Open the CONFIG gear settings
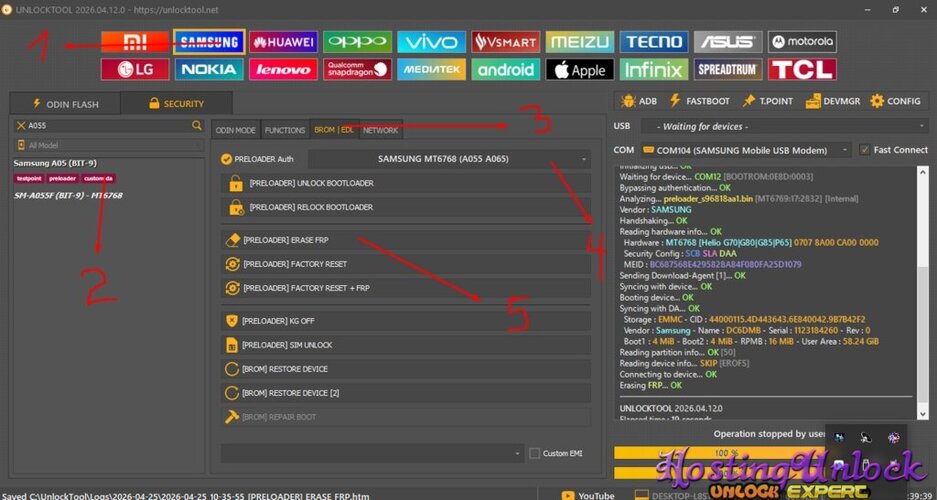The image size is (937, 500). (895, 101)
